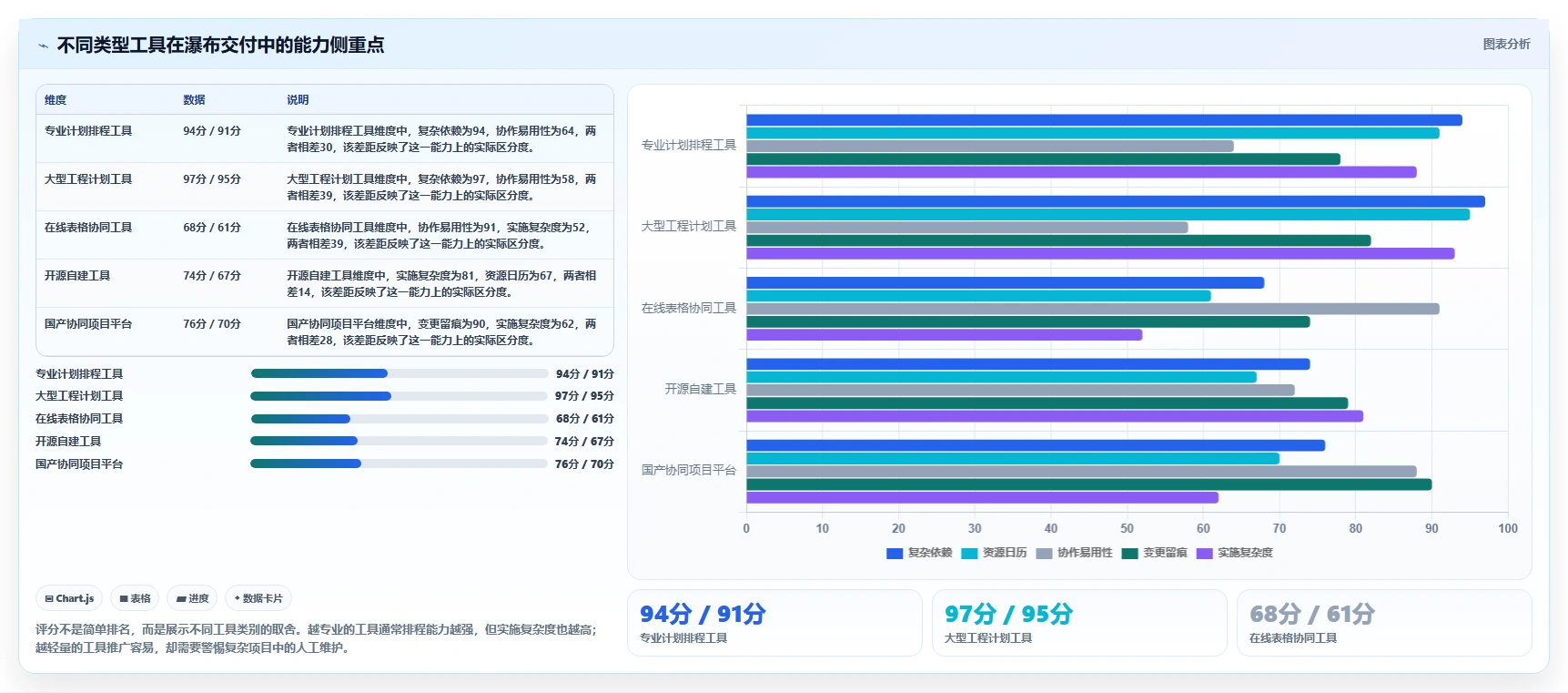
Task: Select the 国产协同项目平台 table row name
Action: 88,324
